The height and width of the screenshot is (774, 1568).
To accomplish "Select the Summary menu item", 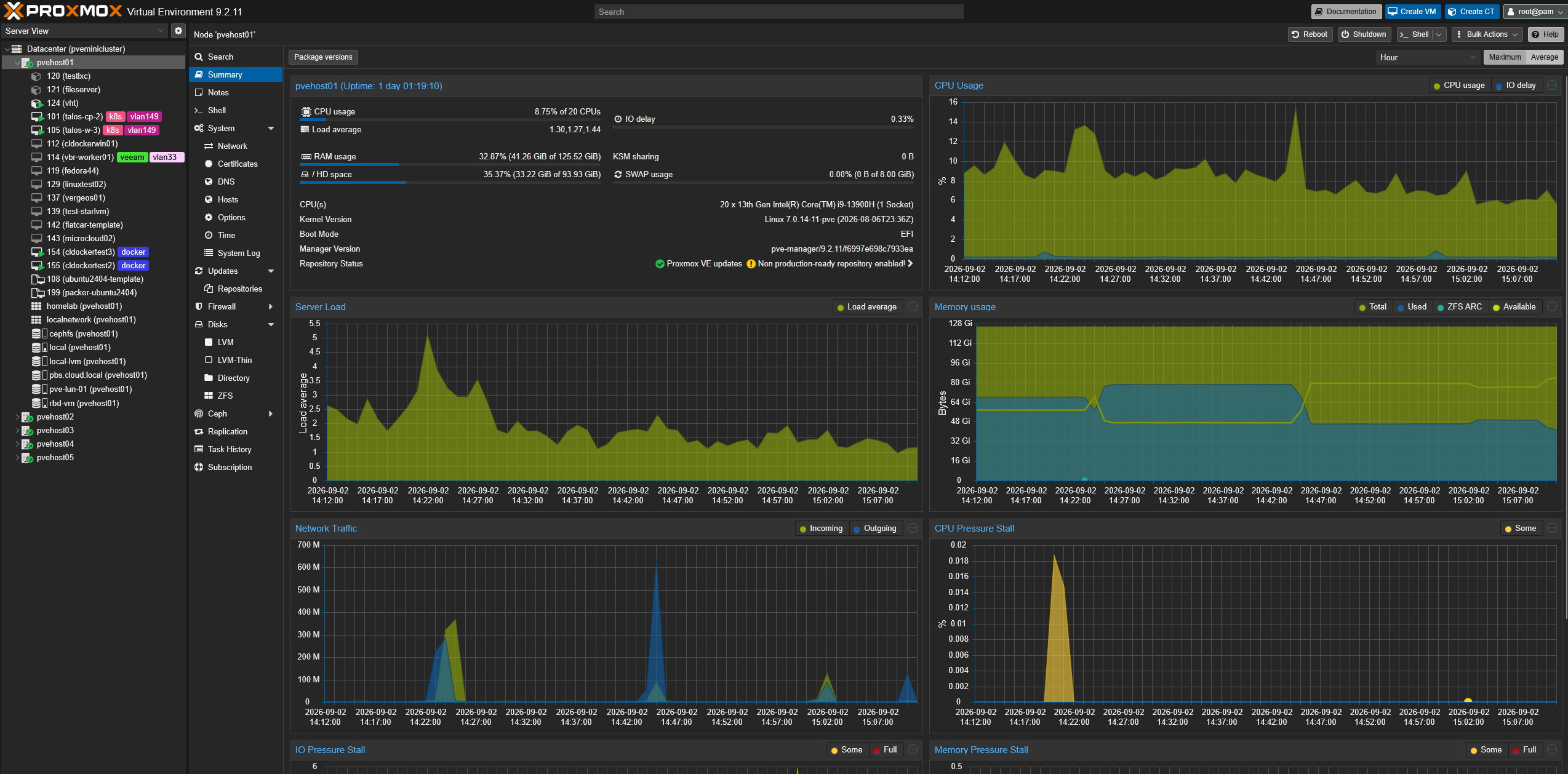I will pyautogui.click(x=236, y=74).
